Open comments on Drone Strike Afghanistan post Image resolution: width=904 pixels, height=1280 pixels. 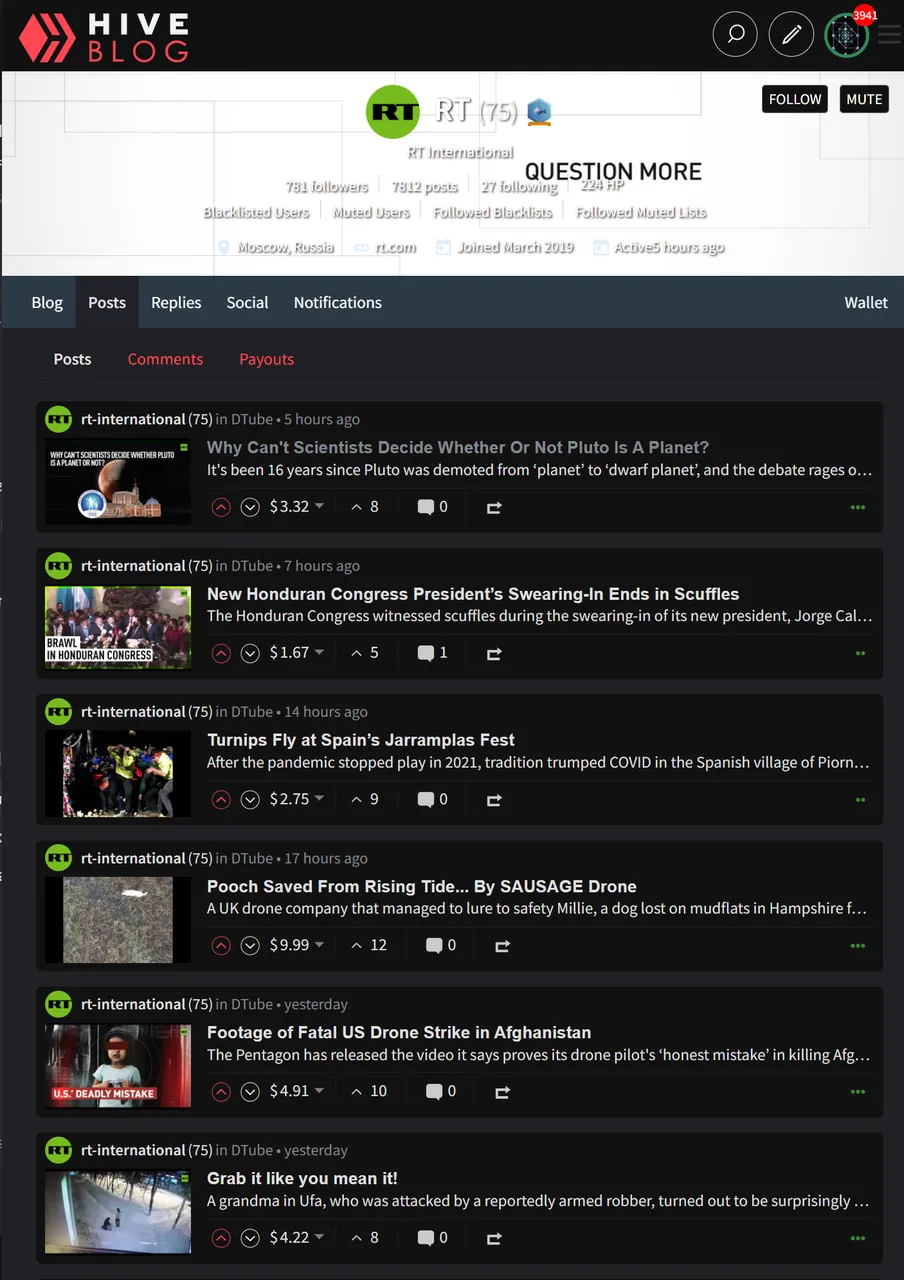point(433,1091)
